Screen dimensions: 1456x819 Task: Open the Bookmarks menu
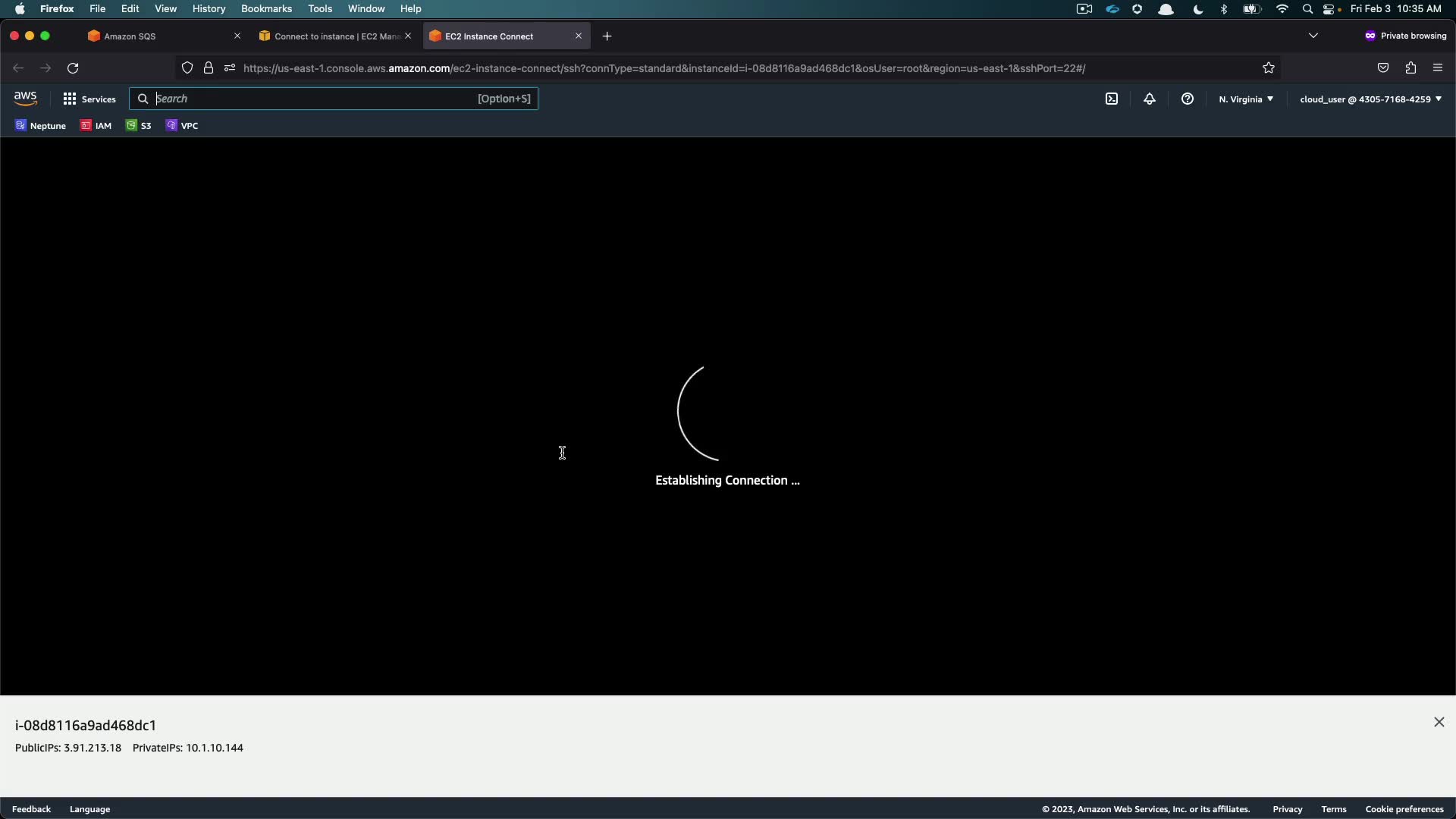click(266, 9)
